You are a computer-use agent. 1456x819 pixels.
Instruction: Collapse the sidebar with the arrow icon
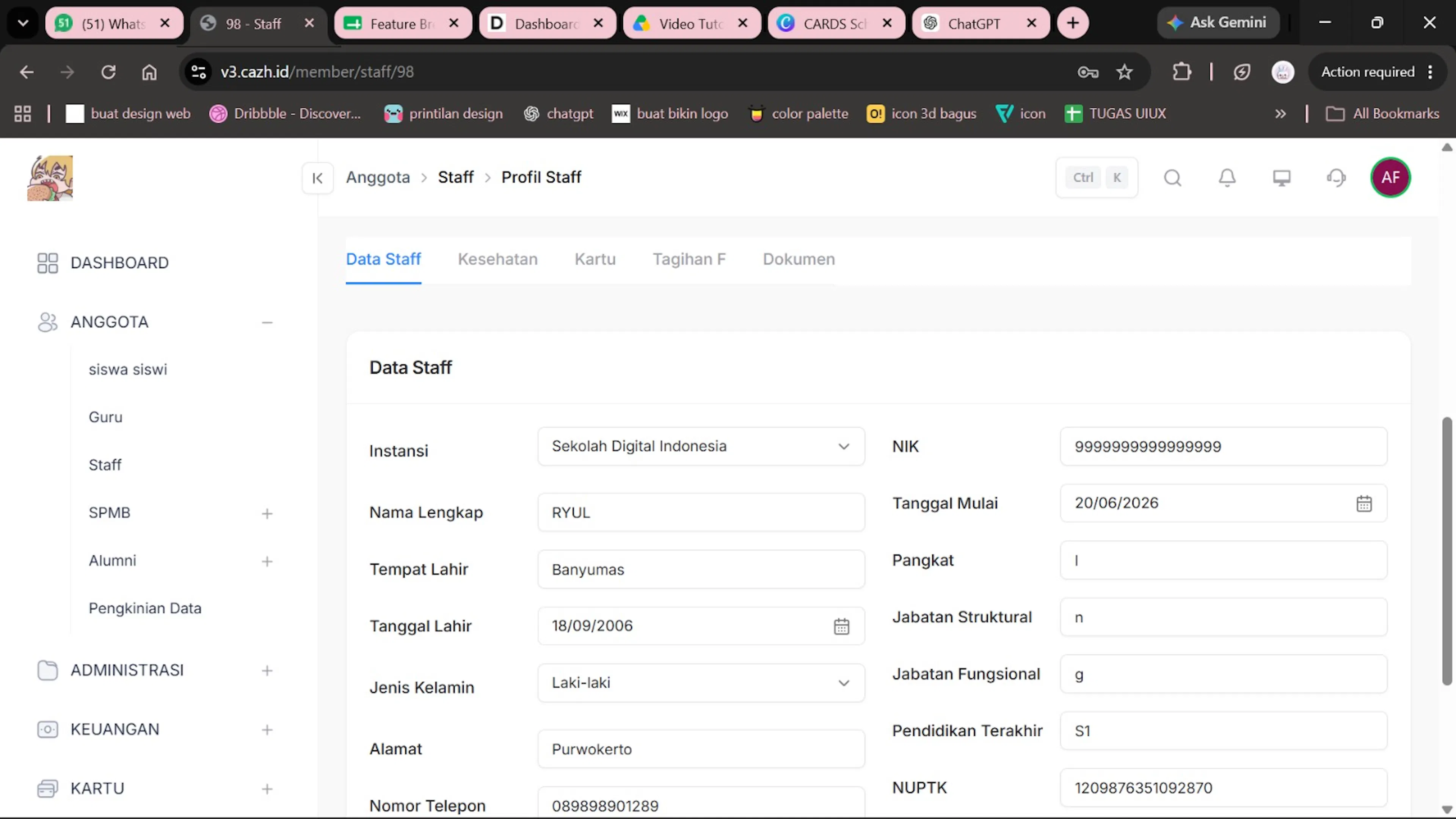click(318, 178)
